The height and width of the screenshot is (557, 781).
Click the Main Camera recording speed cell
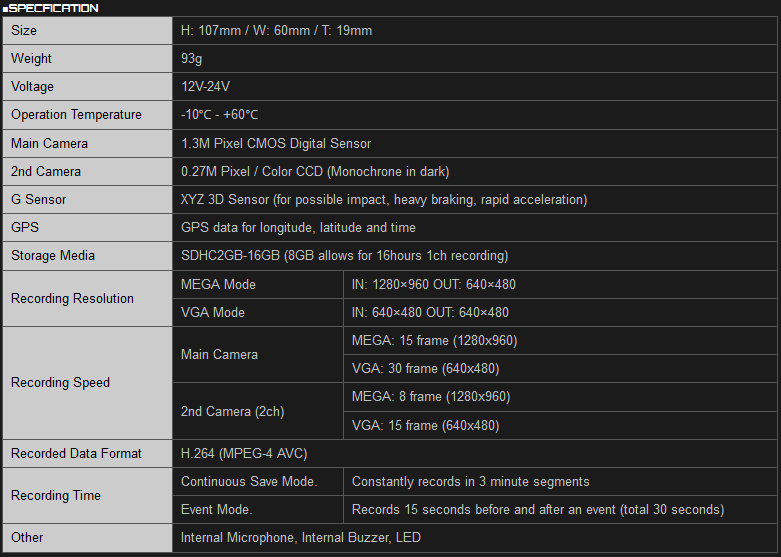click(219, 354)
